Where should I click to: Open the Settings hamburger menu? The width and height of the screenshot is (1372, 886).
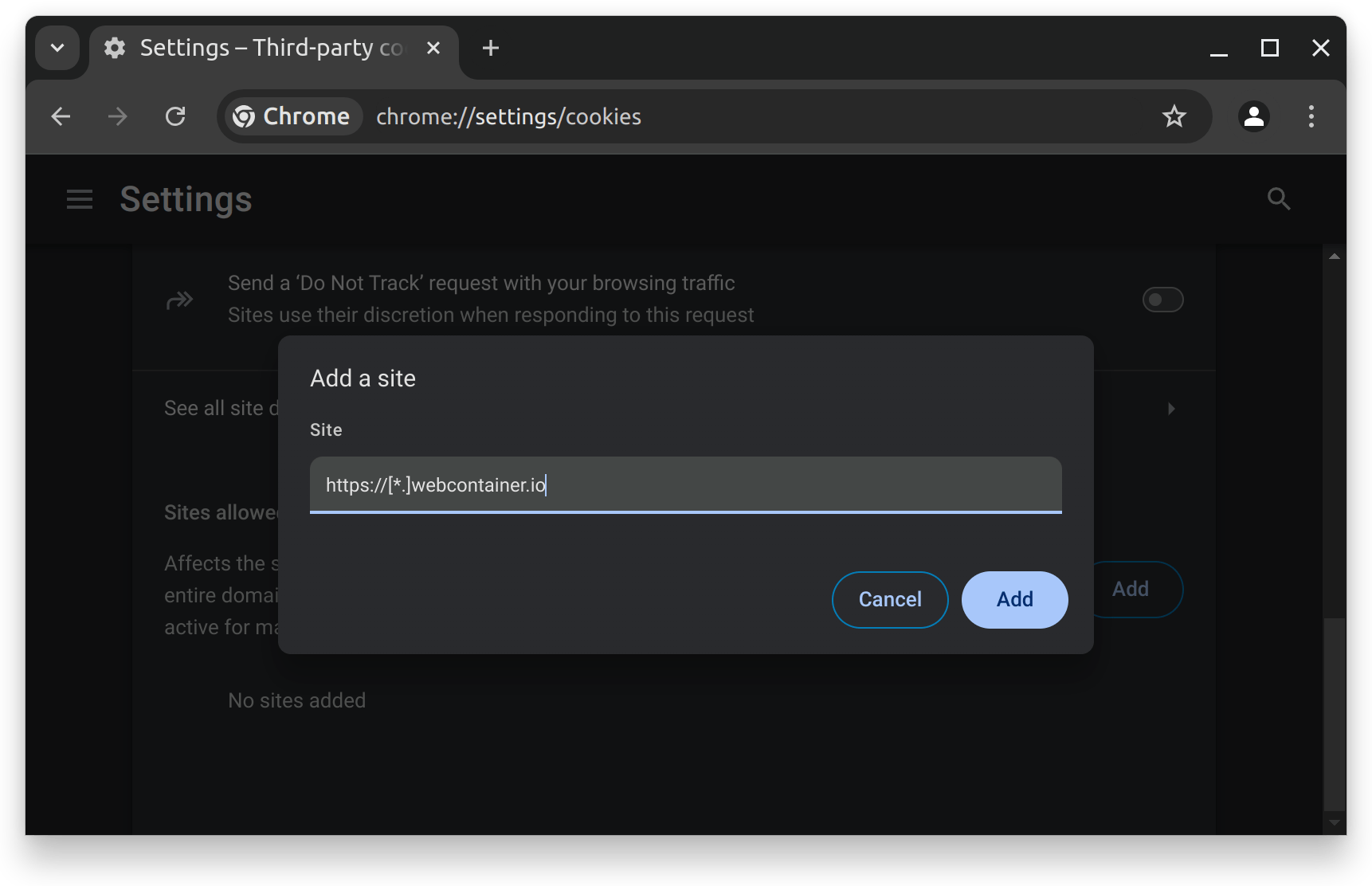point(80,199)
